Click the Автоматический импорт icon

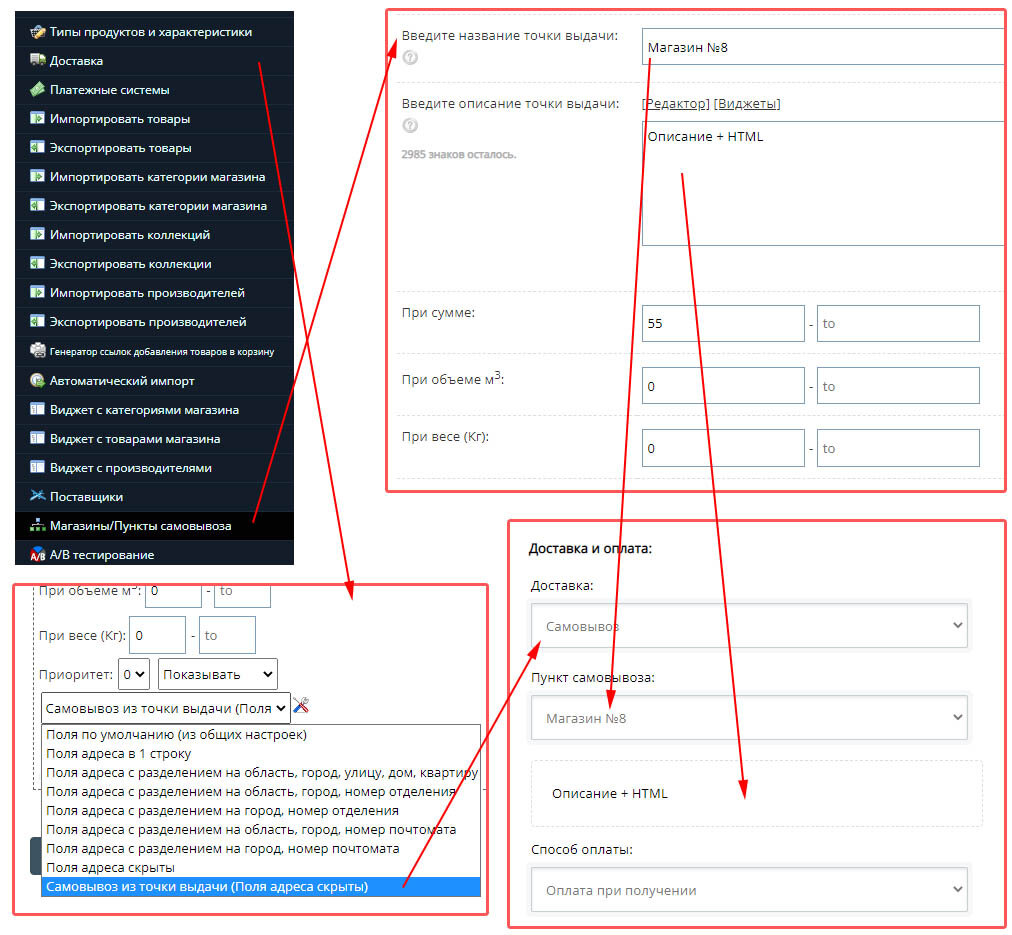[x=37, y=380]
